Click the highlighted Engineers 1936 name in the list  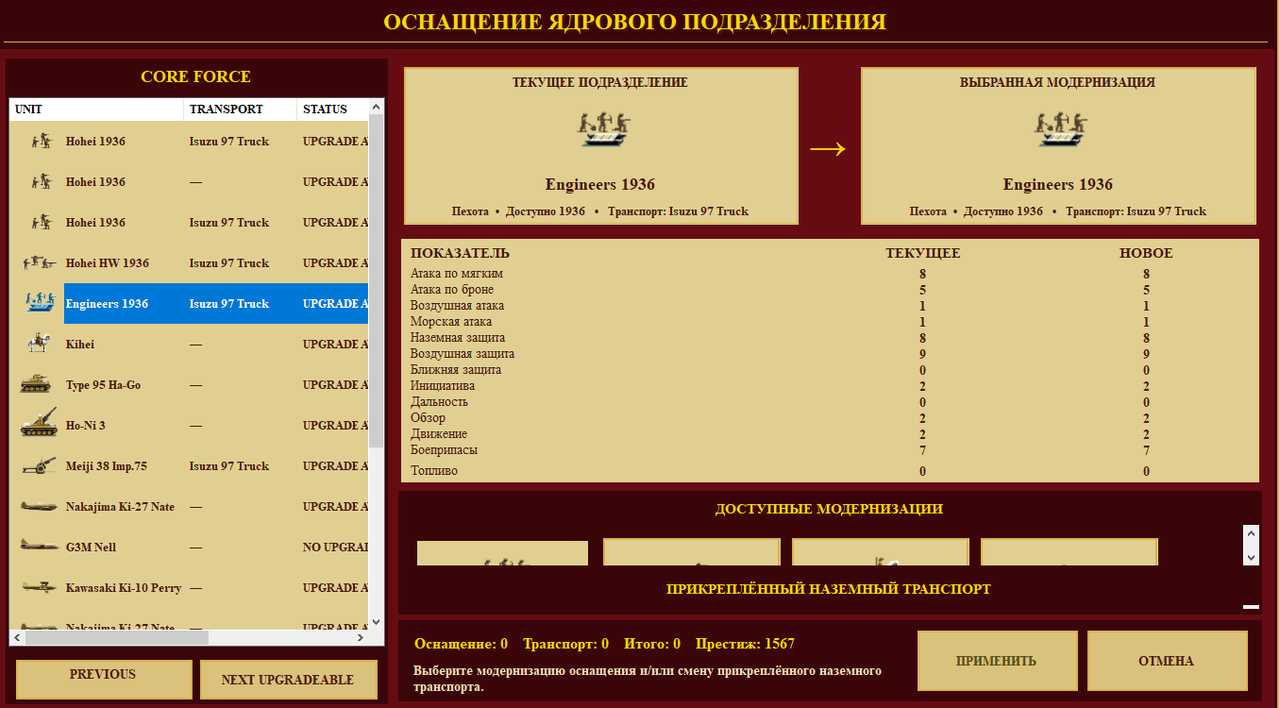pos(107,303)
